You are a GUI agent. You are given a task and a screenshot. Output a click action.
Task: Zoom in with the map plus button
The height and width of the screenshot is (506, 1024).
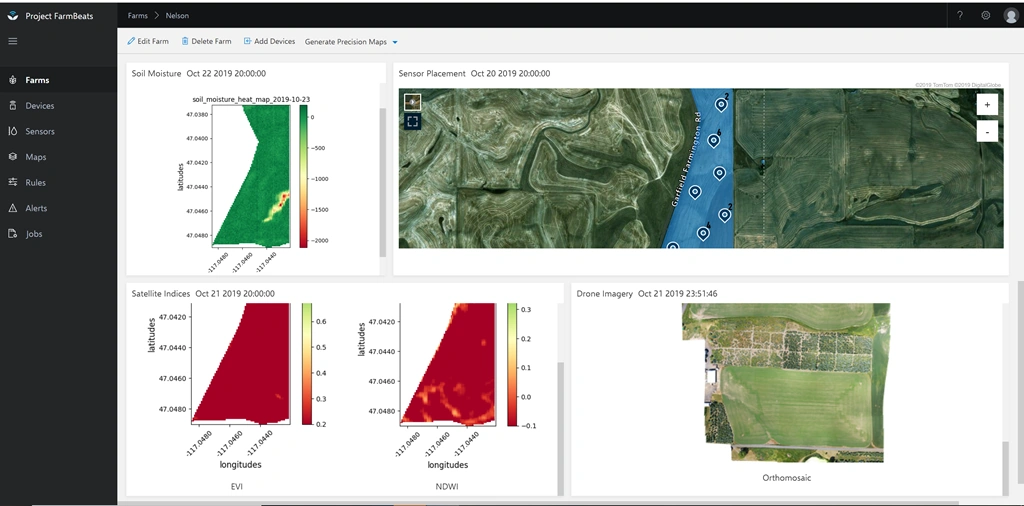pos(987,104)
